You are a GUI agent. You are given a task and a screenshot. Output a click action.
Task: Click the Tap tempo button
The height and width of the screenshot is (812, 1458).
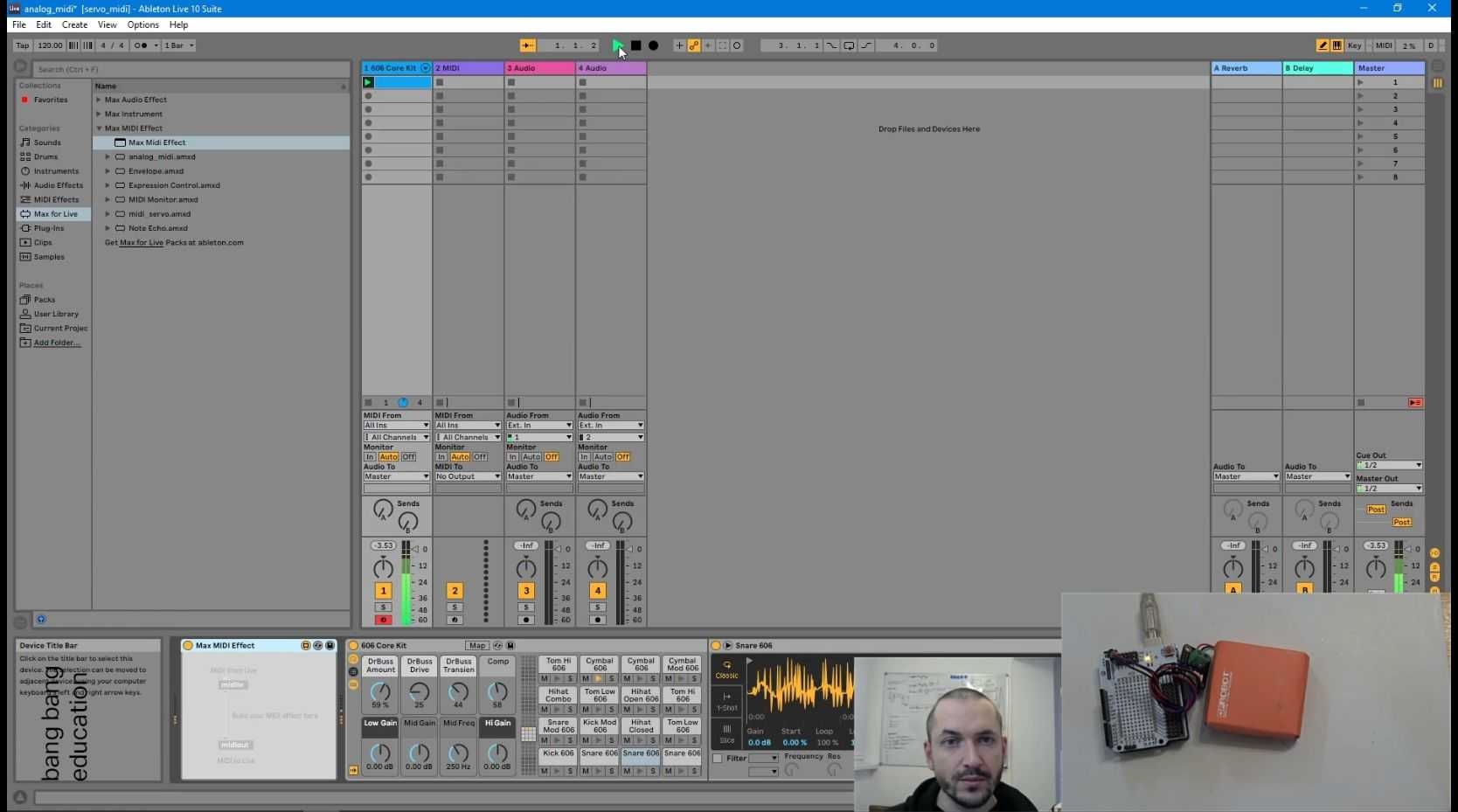[23, 45]
